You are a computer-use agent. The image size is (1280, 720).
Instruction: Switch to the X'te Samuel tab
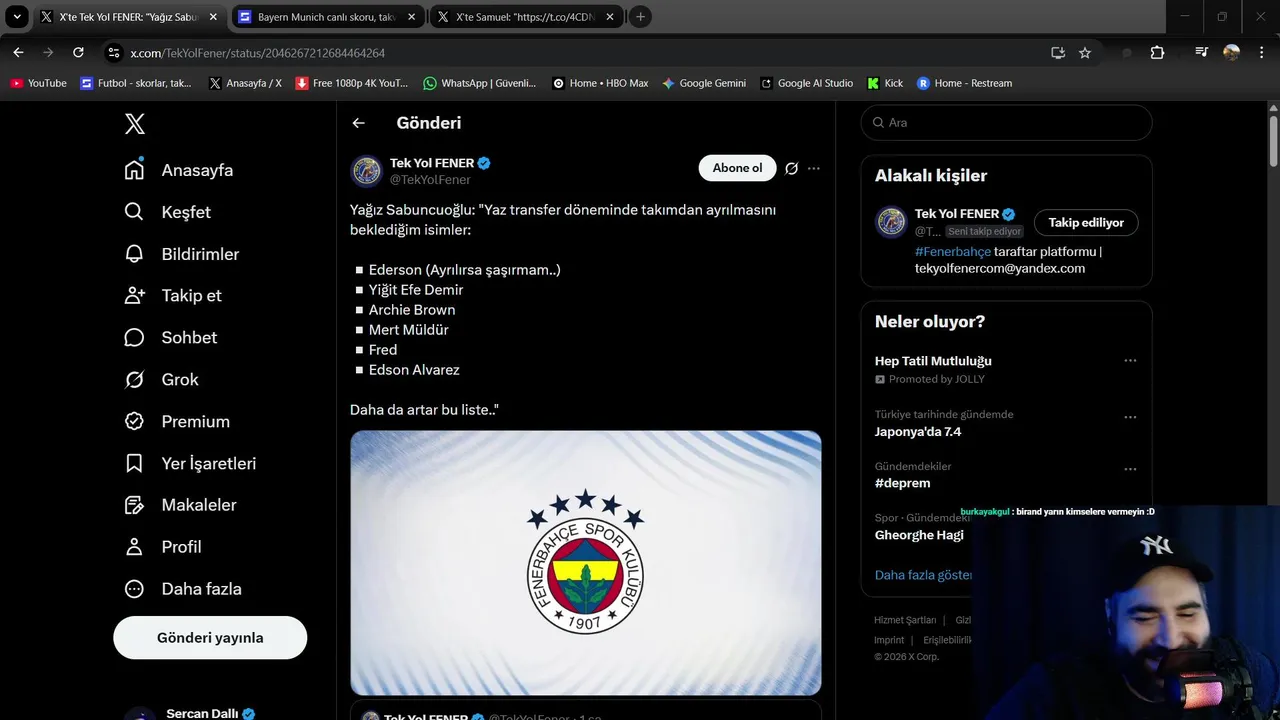pos(526,17)
